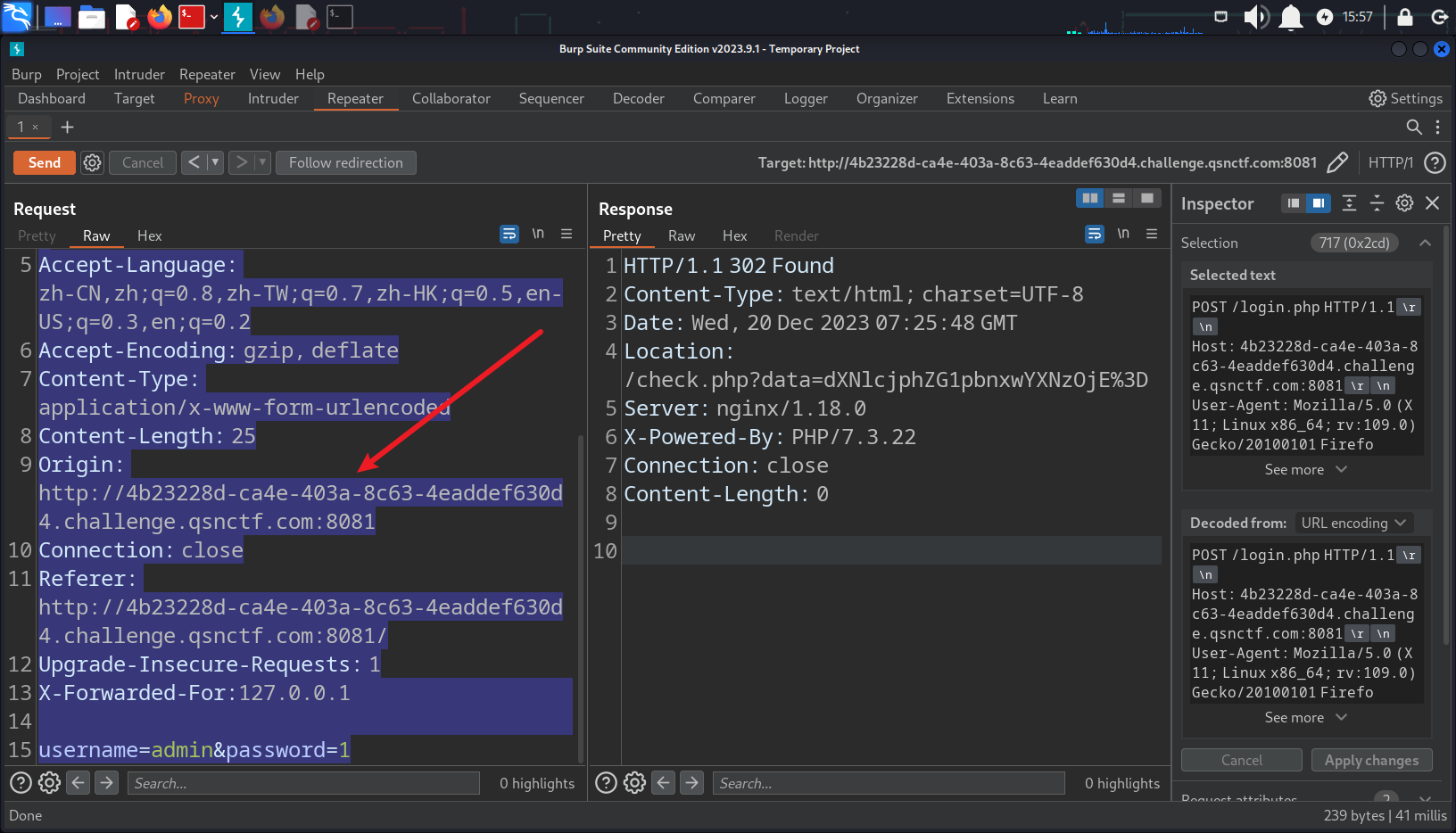The height and width of the screenshot is (833, 1456).
Task: Open the Project menu
Action: 78,74
